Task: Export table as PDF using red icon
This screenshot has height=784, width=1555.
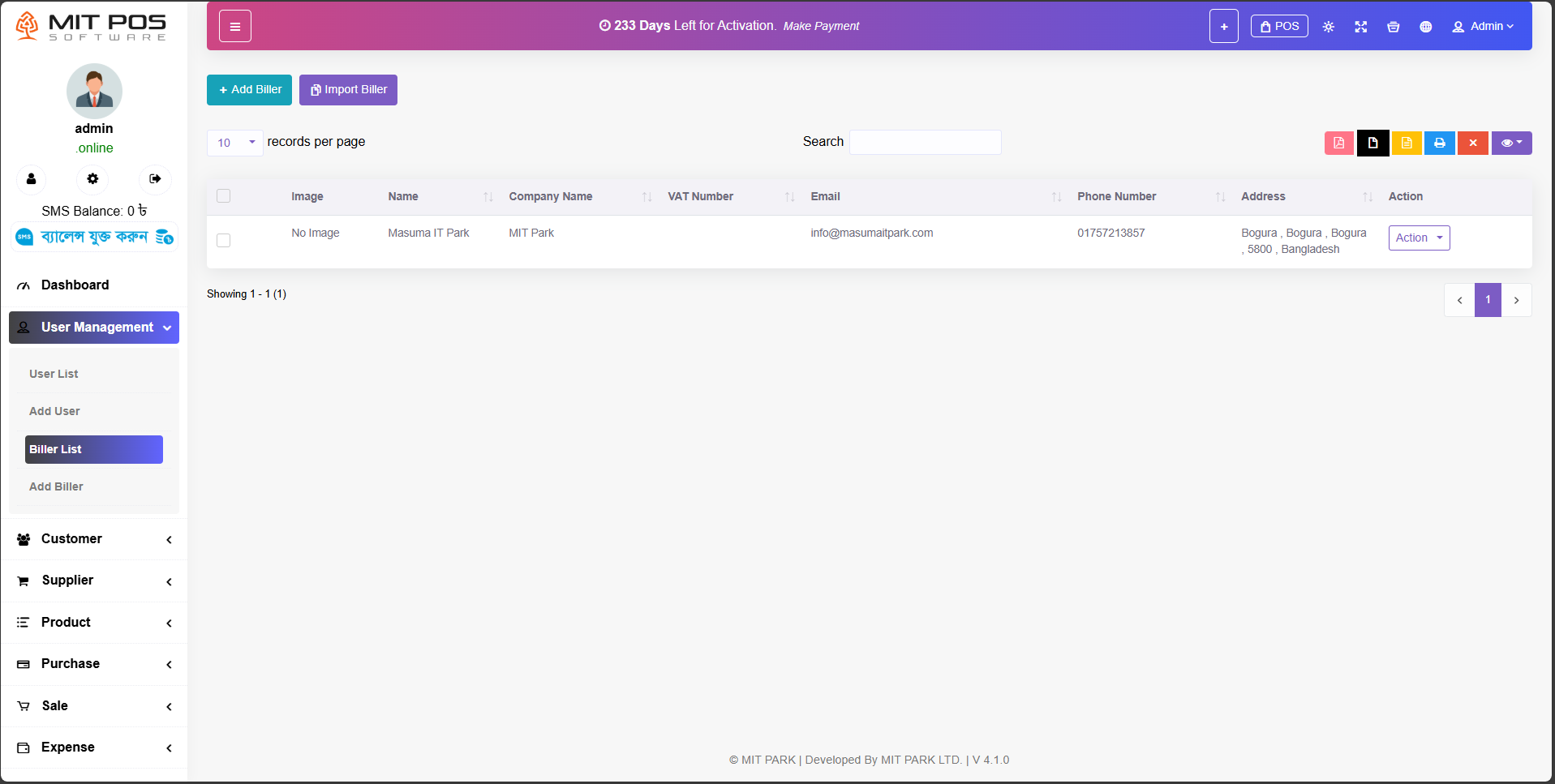Action: click(x=1338, y=143)
